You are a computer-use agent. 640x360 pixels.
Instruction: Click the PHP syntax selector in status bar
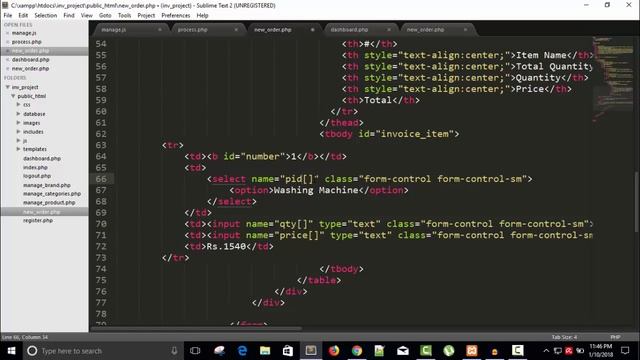coord(615,337)
